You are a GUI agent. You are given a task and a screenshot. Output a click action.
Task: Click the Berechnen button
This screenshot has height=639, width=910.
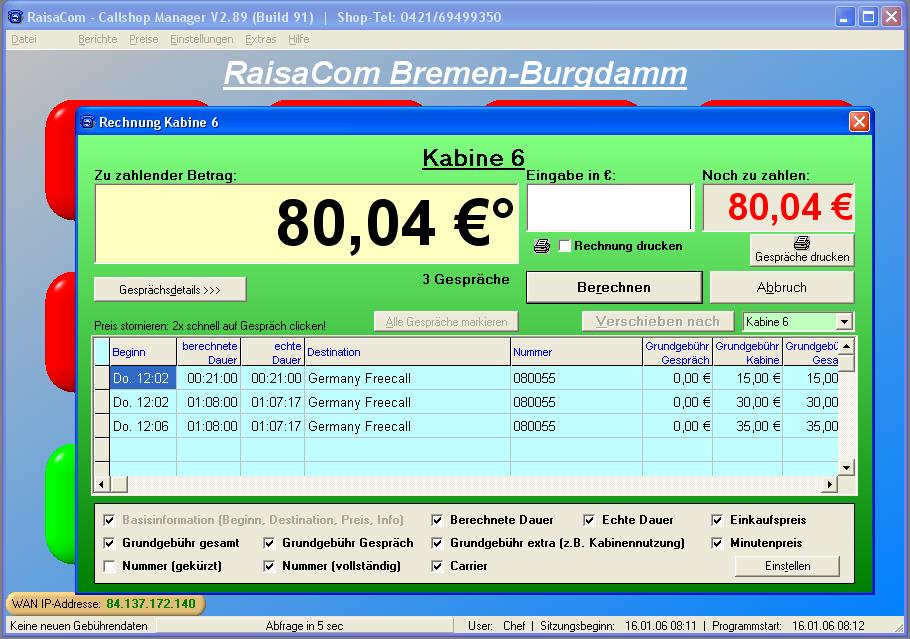(614, 287)
